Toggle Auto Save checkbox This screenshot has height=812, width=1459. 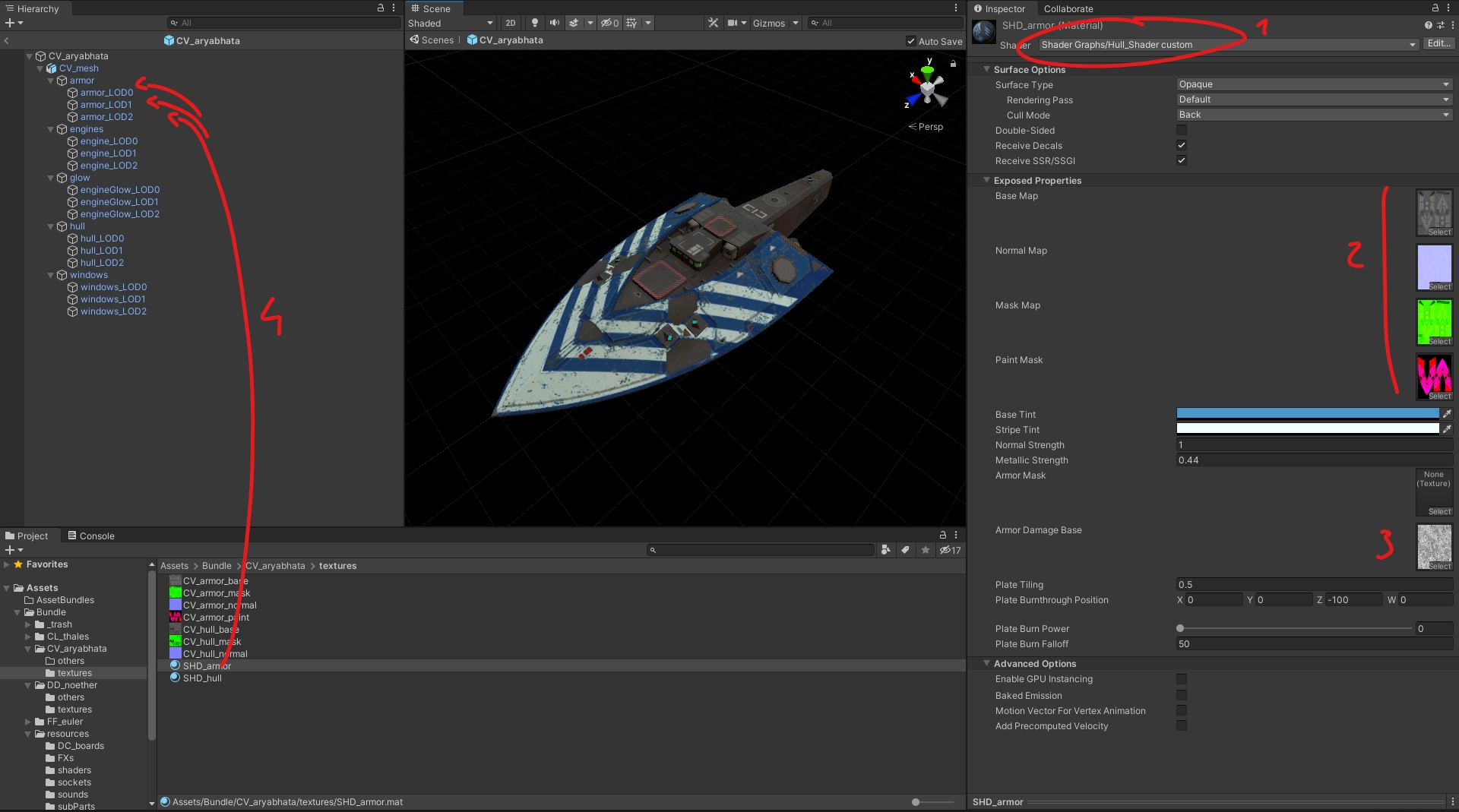[x=911, y=41]
